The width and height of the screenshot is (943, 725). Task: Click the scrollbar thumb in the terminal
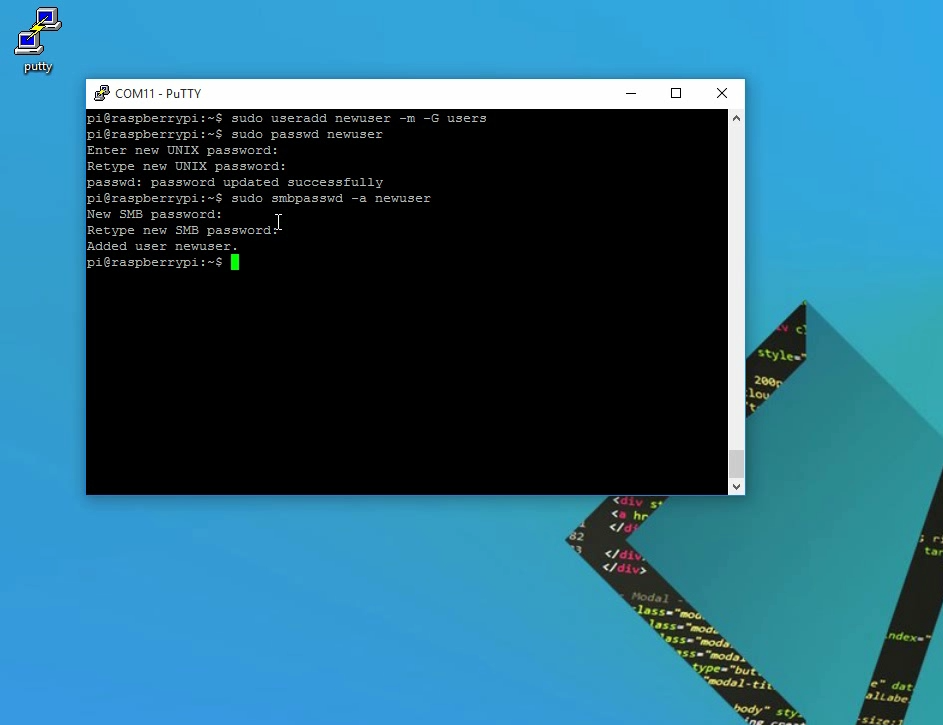coord(736,463)
